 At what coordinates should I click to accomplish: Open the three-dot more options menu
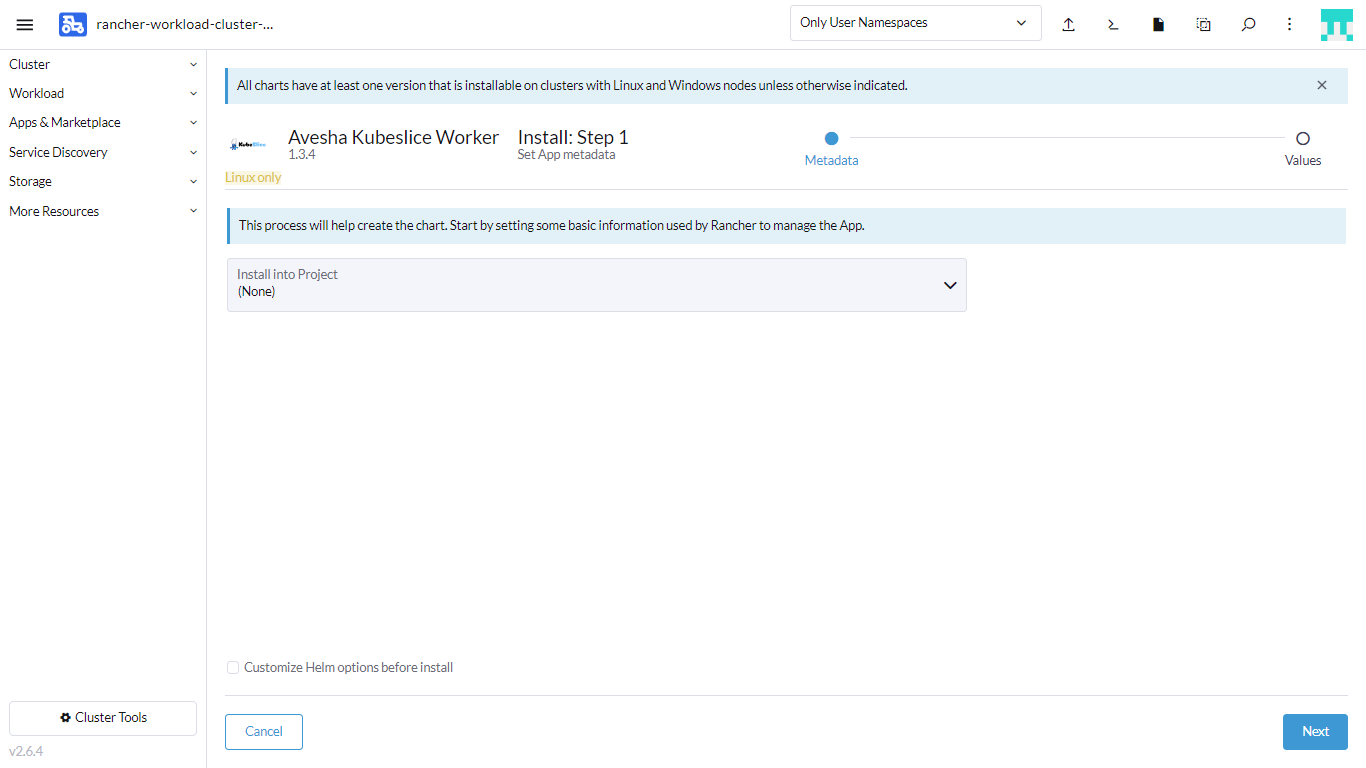1290,25
